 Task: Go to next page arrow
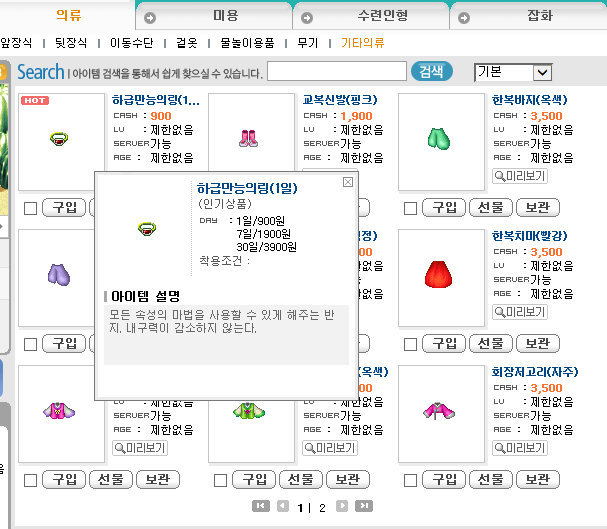click(x=342, y=506)
